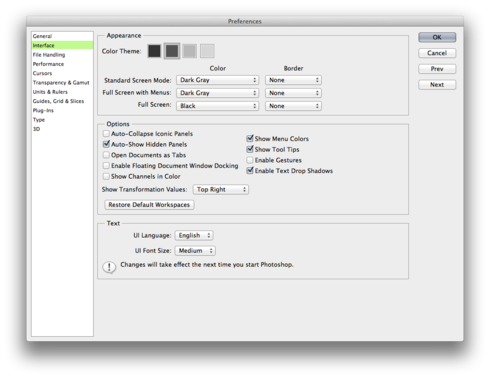Pick the medium gray color theme swatch

(x=190, y=51)
